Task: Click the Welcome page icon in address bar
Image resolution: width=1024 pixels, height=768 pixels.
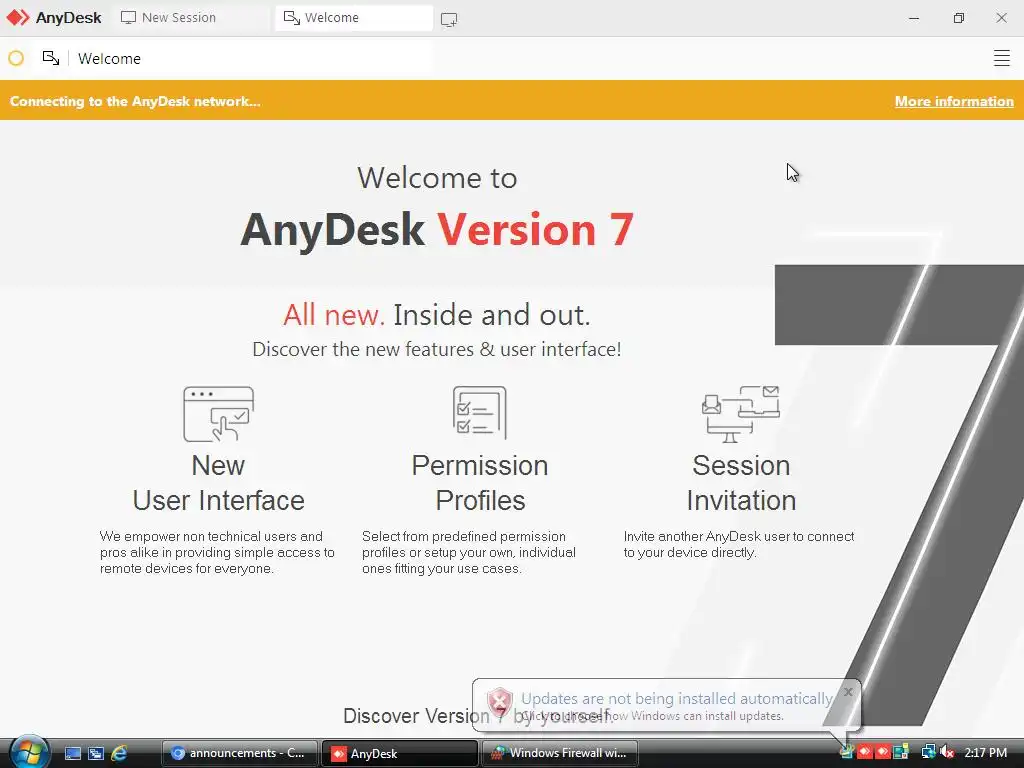Action: click(x=51, y=58)
